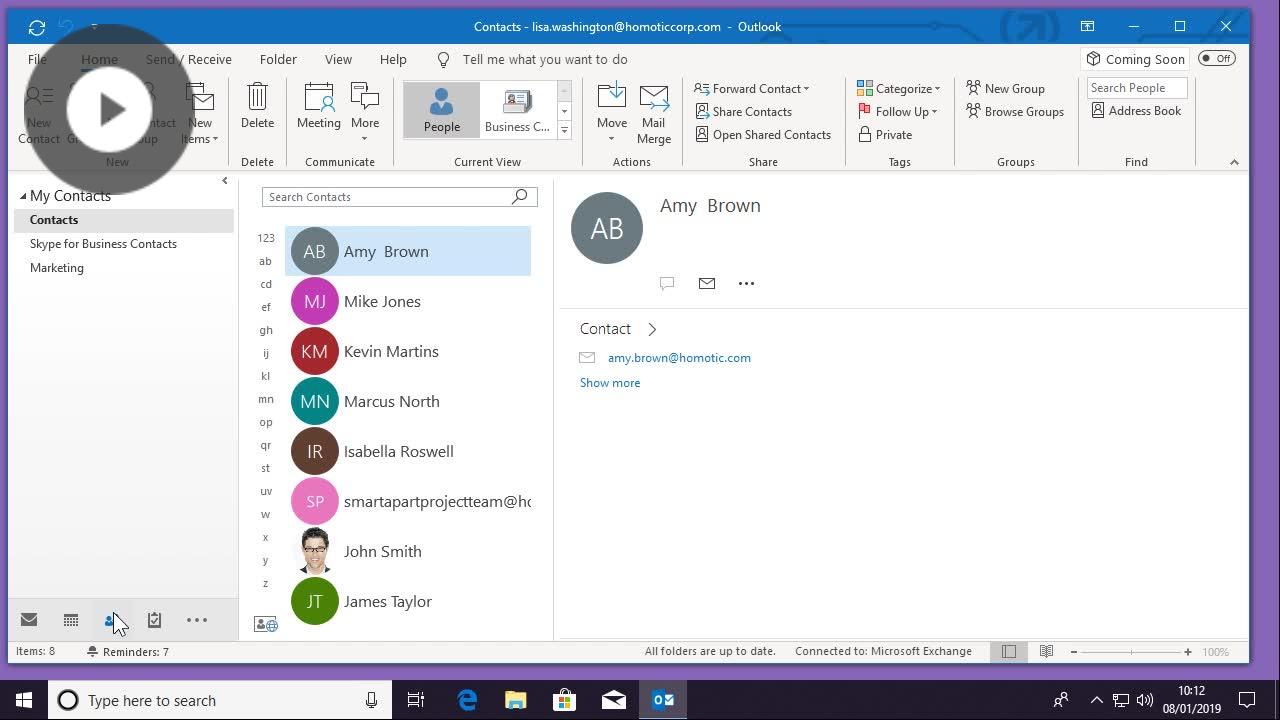Image resolution: width=1280 pixels, height=720 pixels.
Task: Open the Help tab
Action: coord(393,59)
